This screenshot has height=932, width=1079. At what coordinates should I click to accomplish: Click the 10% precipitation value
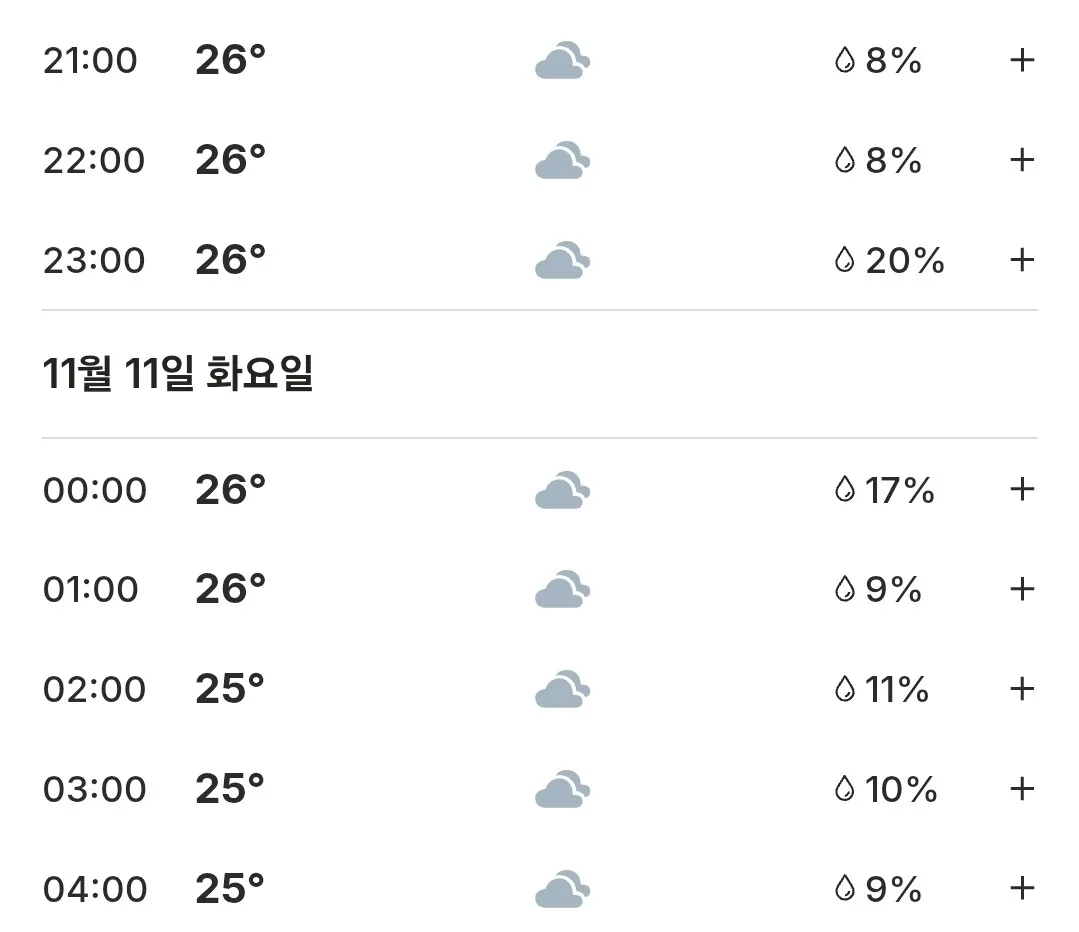coord(901,789)
